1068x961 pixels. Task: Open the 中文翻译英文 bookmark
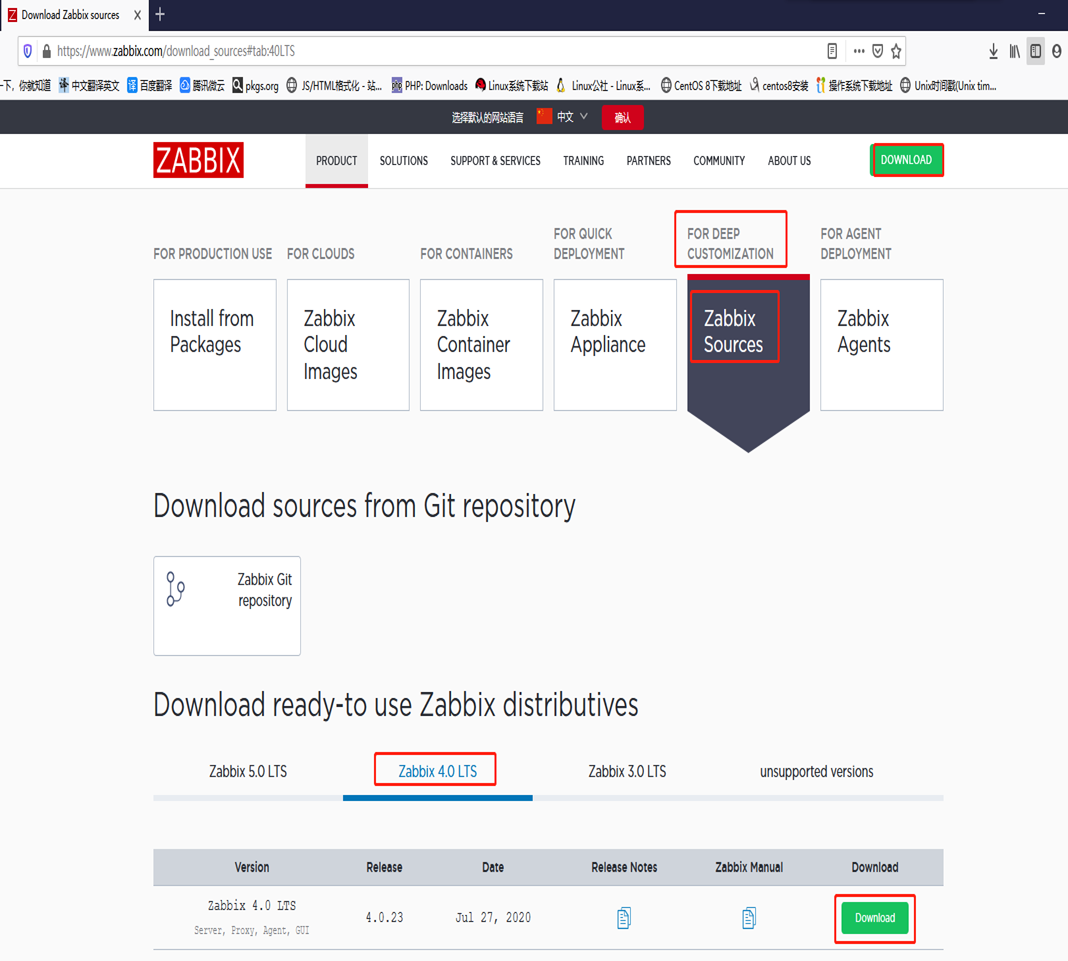click(89, 85)
